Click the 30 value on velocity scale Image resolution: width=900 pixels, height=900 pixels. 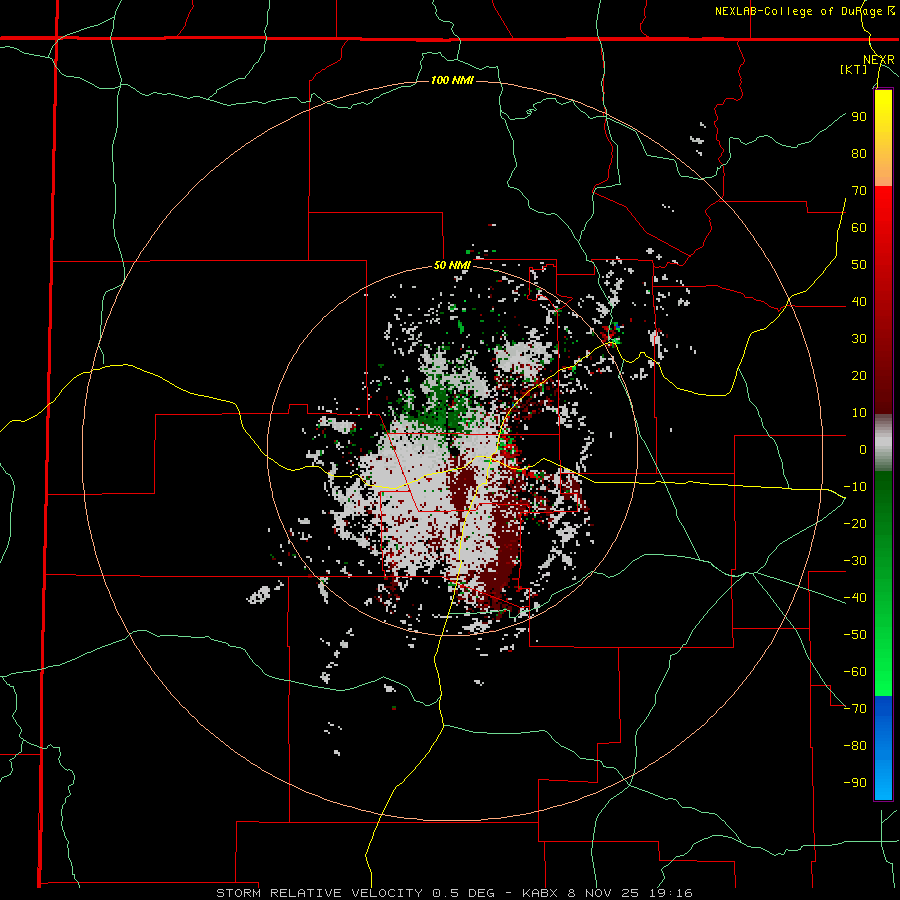click(x=859, y=339)
